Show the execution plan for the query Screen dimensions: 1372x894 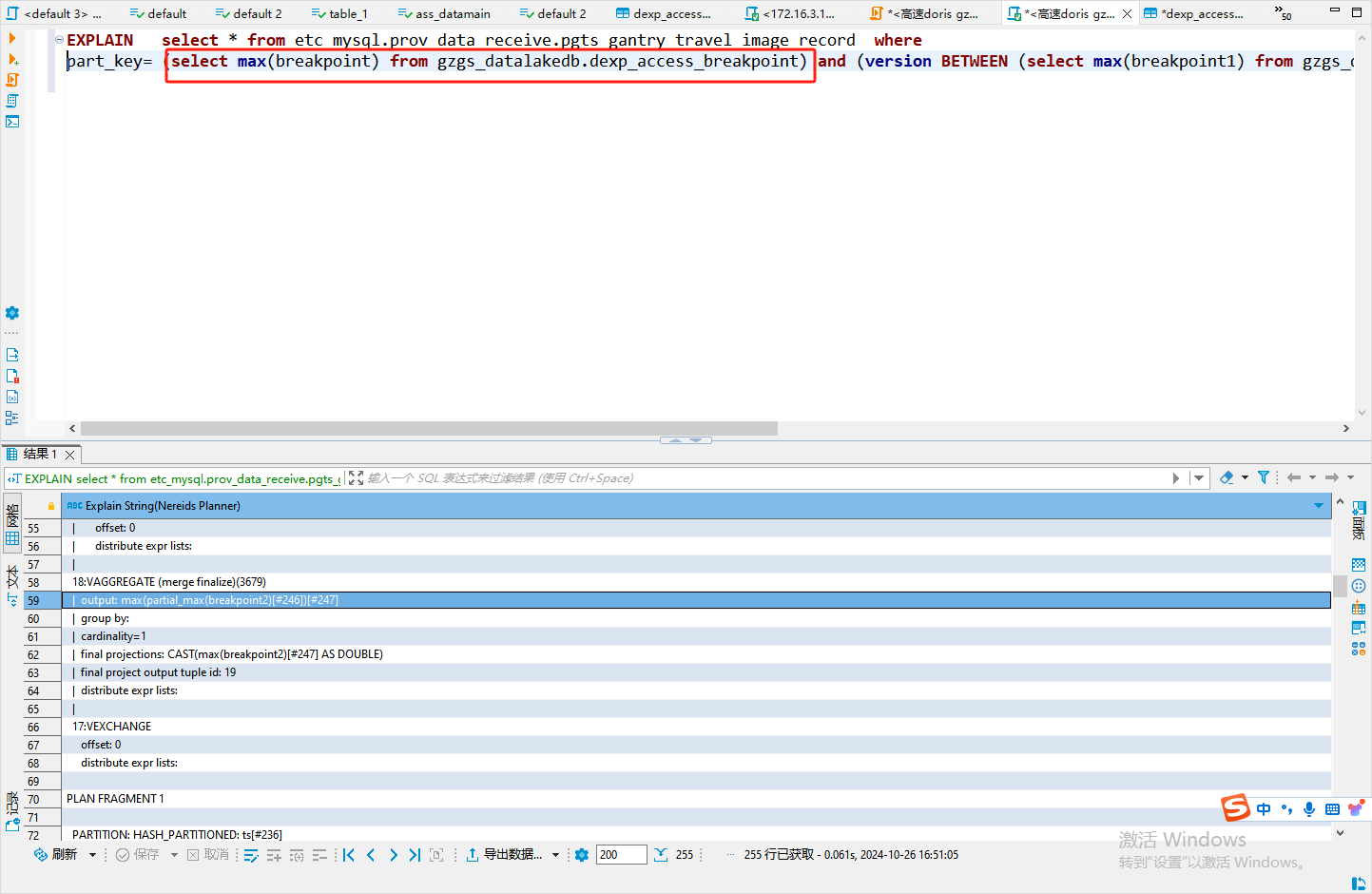12,101
